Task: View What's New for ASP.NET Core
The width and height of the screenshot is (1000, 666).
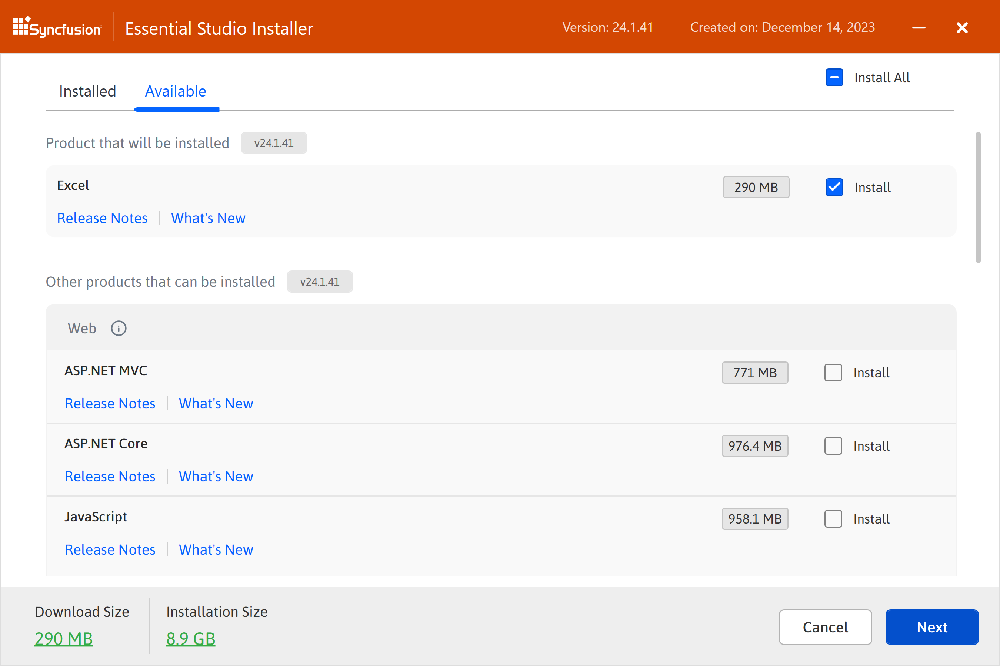Action: [x=216, y=476]
